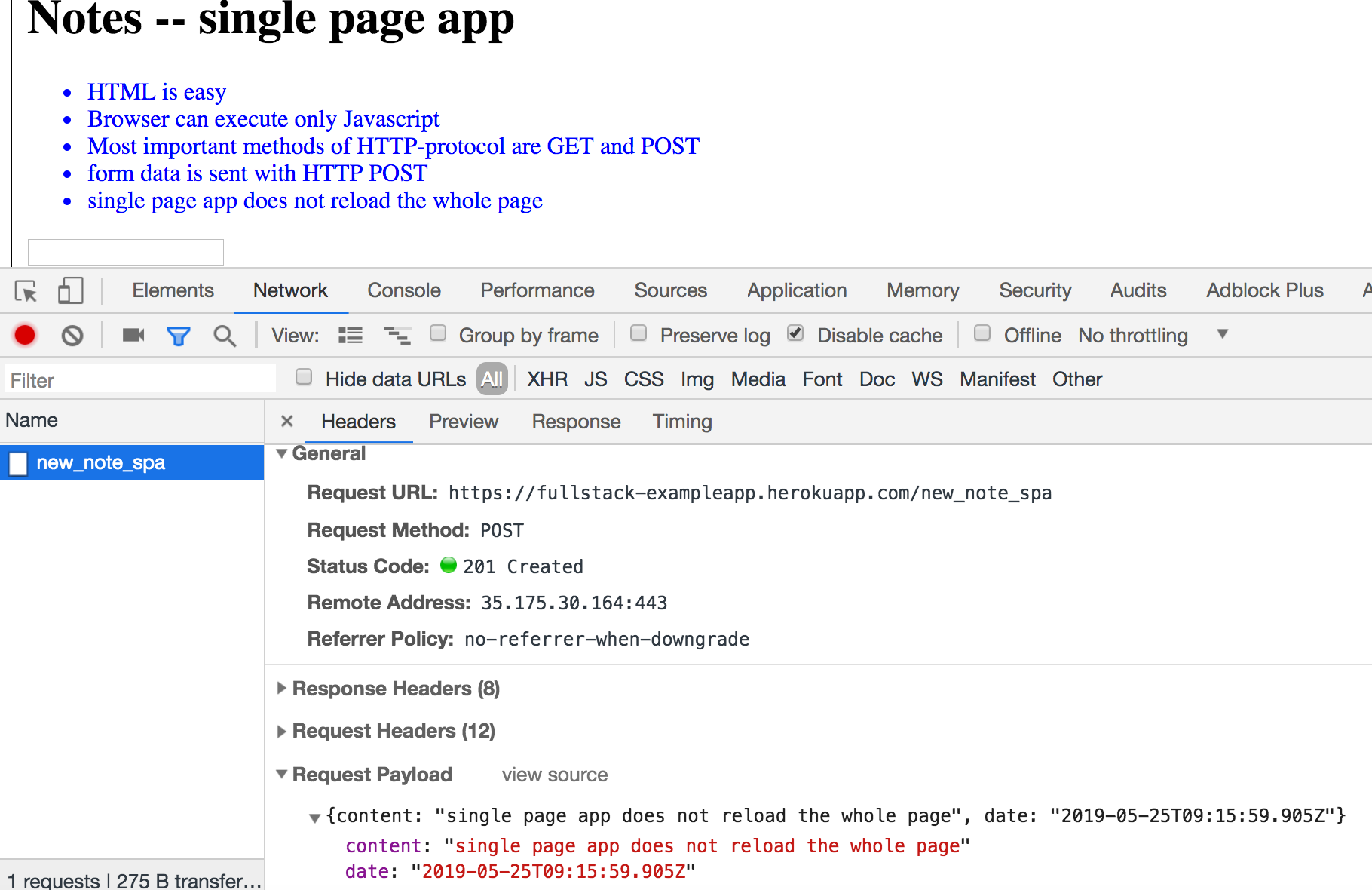Screen dimensions: 1372x890
Task: Uncheck the Disable cache checkbox
Action: point(795,333)
